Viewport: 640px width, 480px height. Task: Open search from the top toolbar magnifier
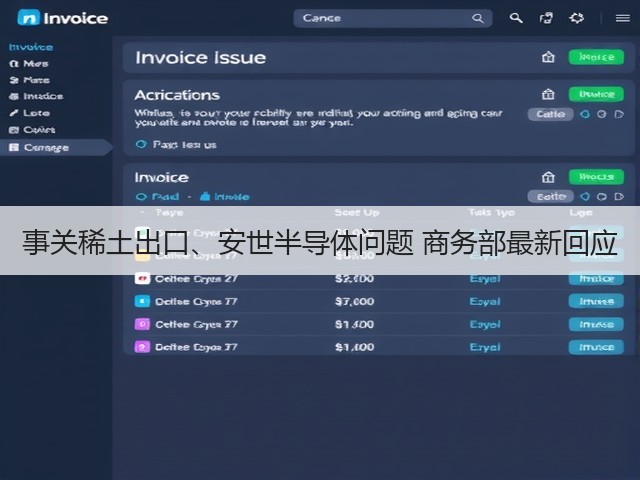coord(516,18)
